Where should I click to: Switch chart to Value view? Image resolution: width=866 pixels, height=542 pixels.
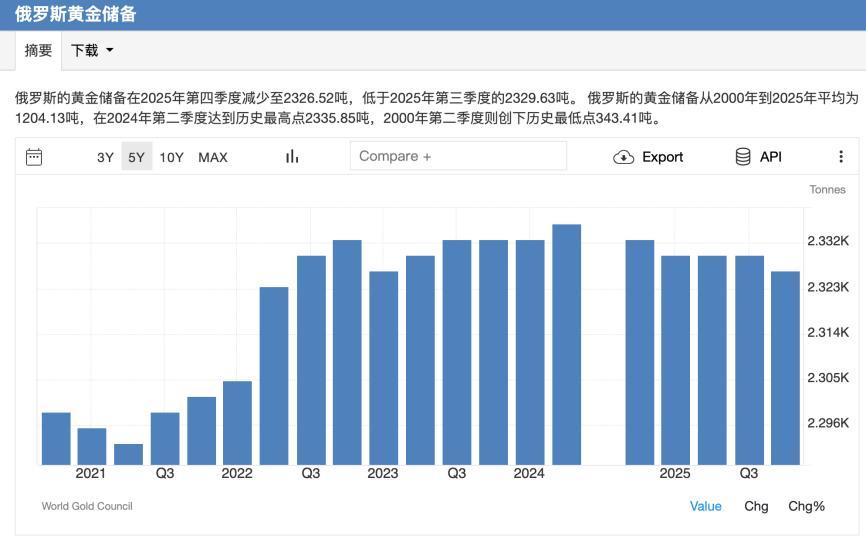pyautogui.click(x=705, y=506)
